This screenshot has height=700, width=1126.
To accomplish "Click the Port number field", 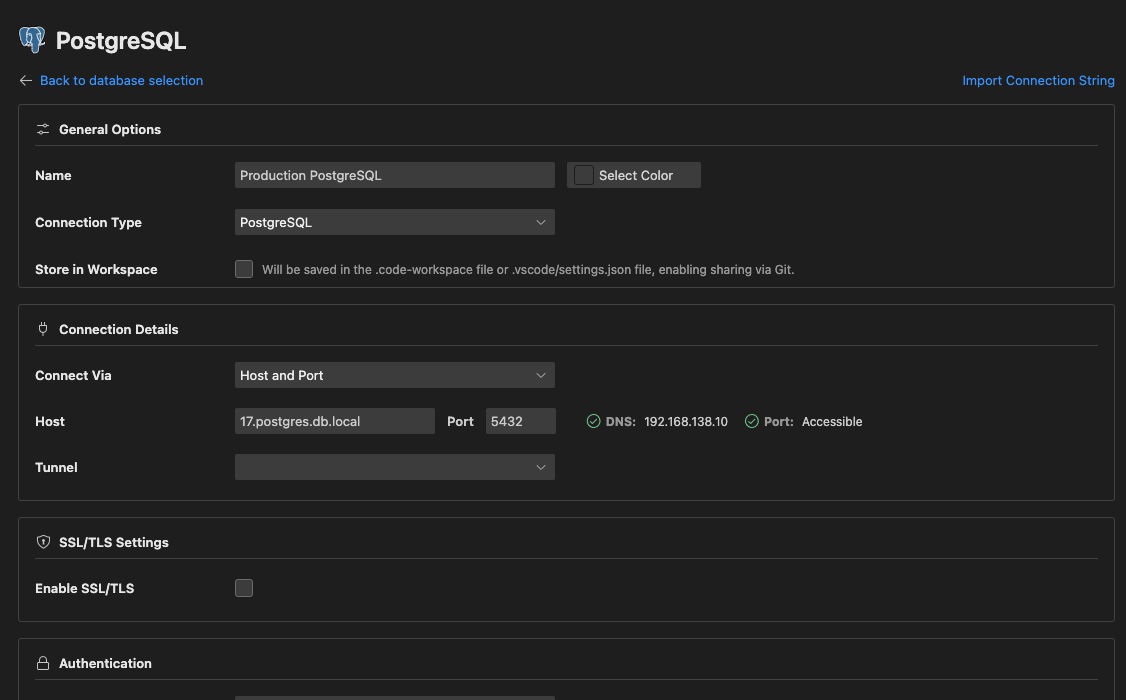I will click(520, 421).
